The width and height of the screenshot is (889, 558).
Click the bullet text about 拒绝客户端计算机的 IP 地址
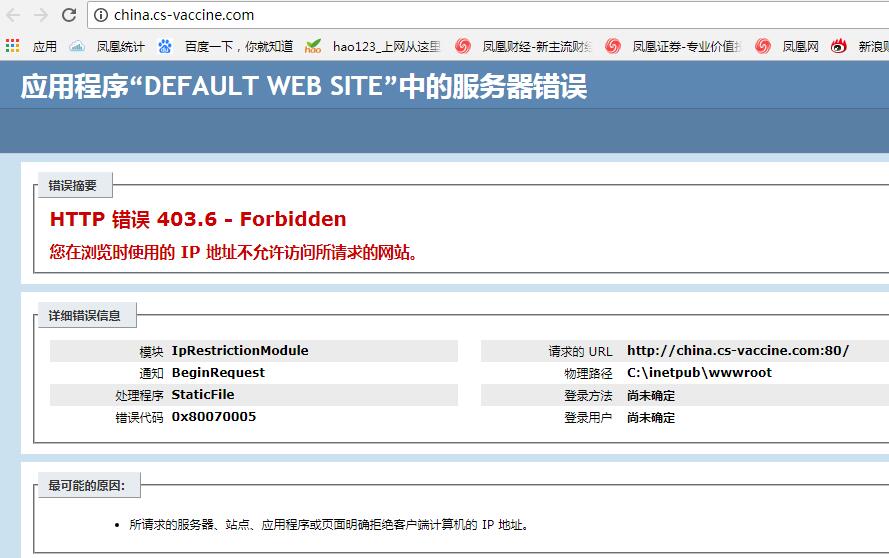329,525
